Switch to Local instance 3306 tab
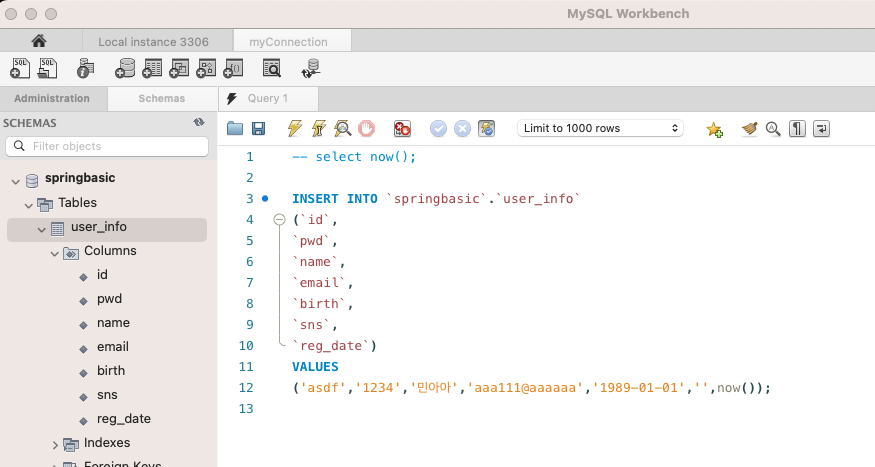This screenshot has height=467, width=875. click(153, 42)
